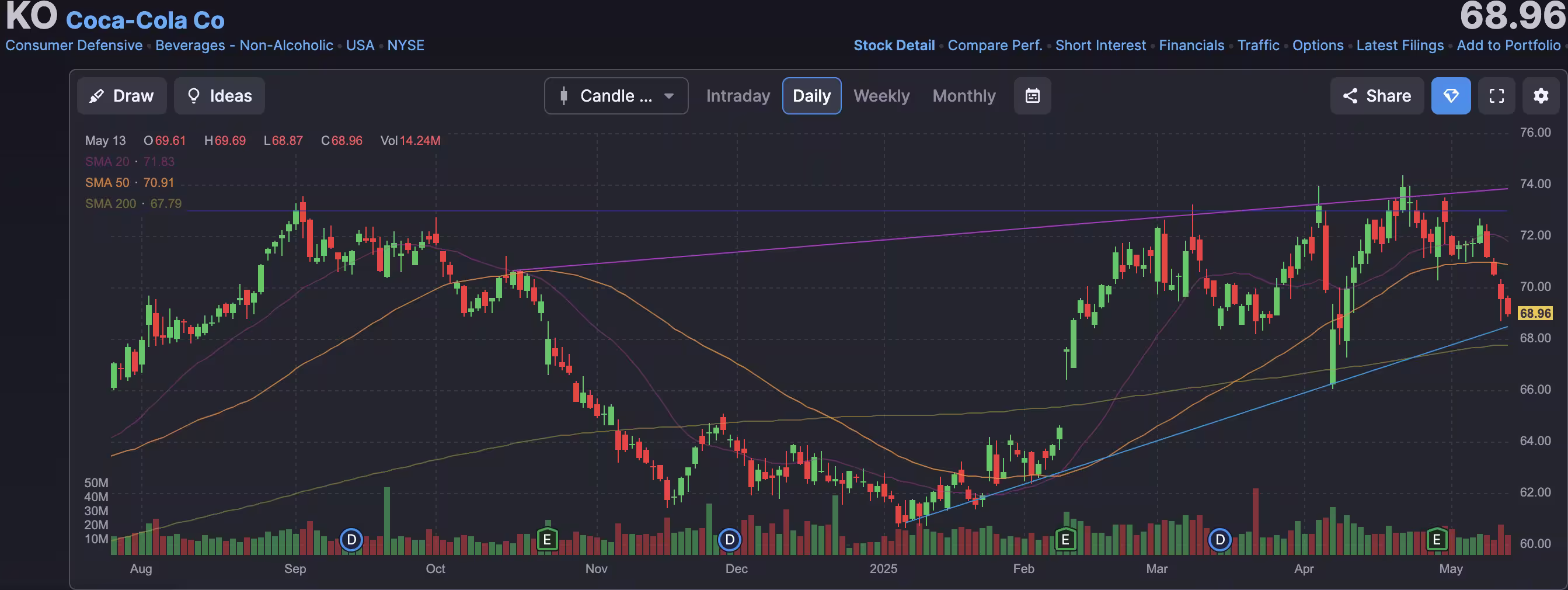Open the Traffic link
The image size is (1568, 590).
[1258, 46]
